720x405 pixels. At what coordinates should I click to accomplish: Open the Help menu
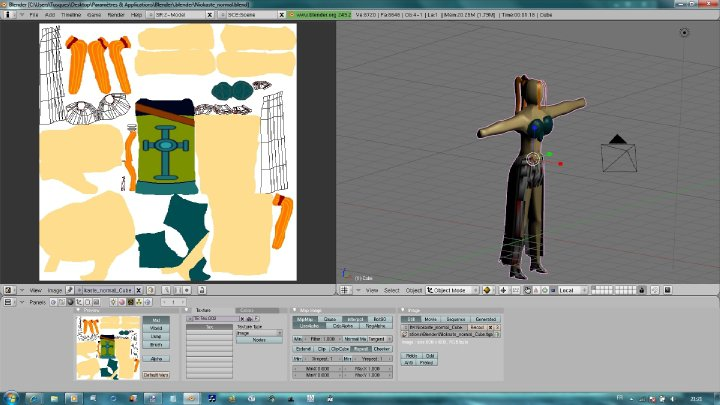[x=136, y=15]
